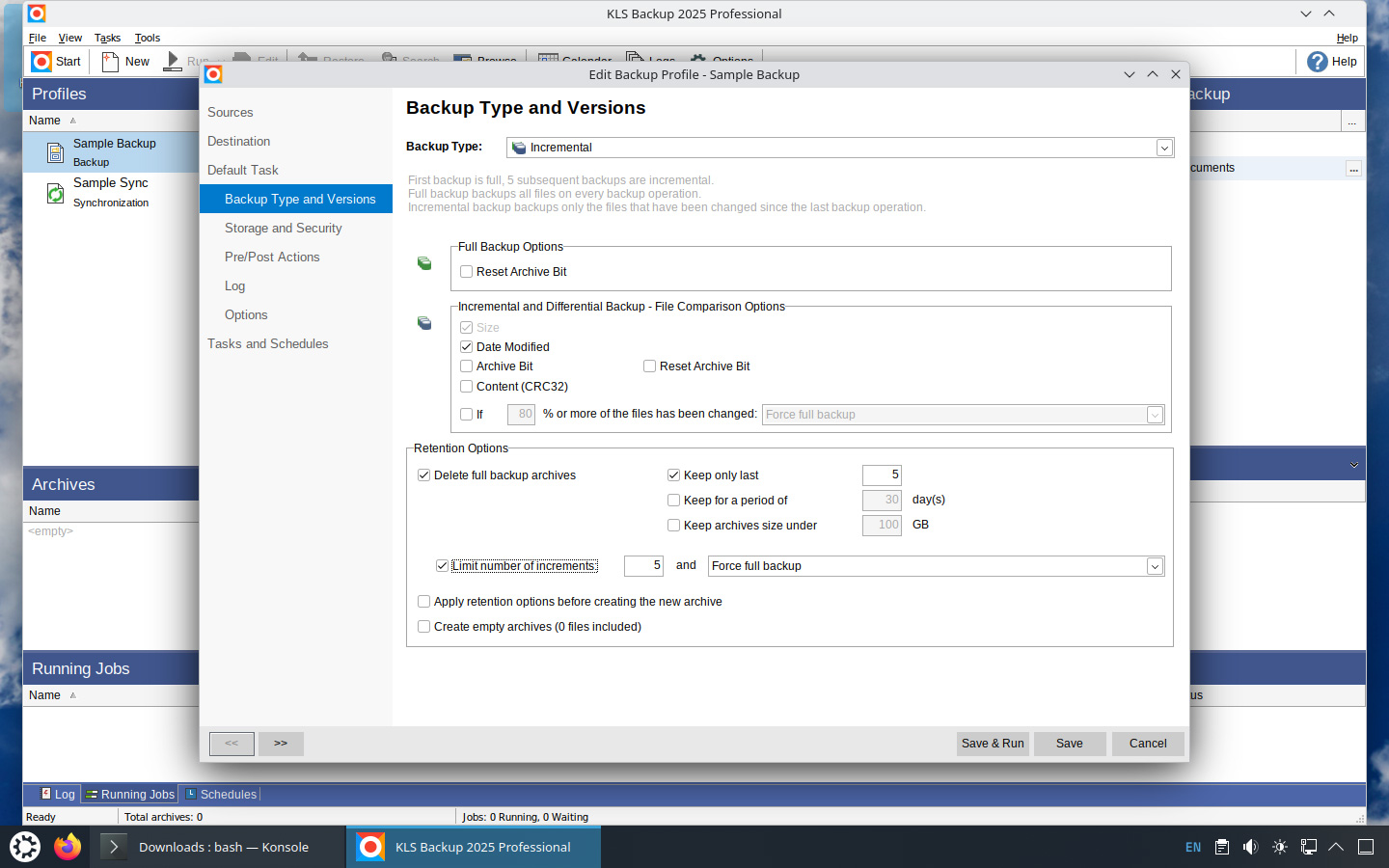Open the application launcher on taskbar
1389x868 pixels.
point(25,847)
